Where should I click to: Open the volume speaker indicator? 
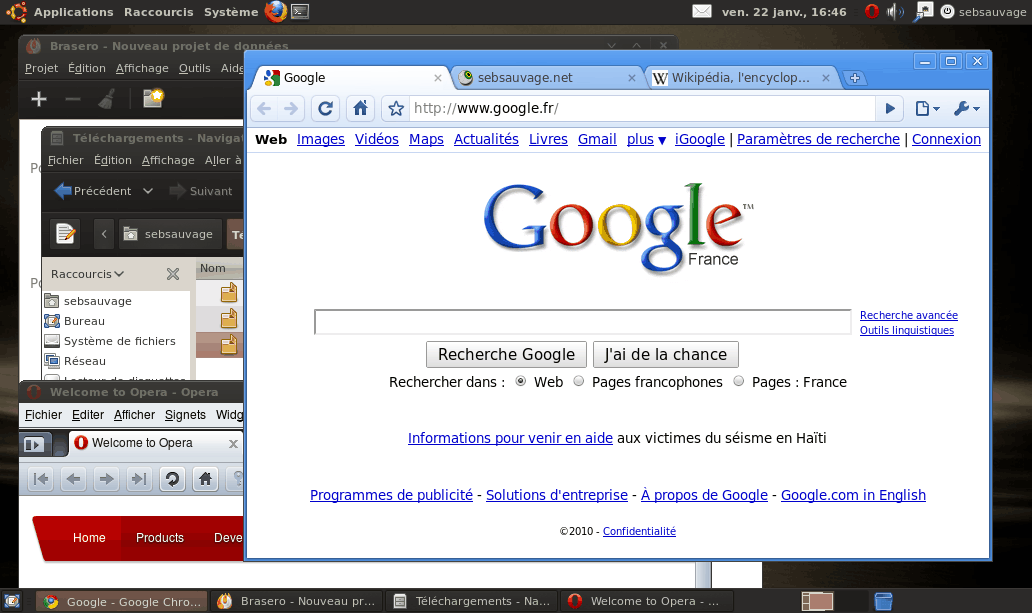tap(894, 11)
